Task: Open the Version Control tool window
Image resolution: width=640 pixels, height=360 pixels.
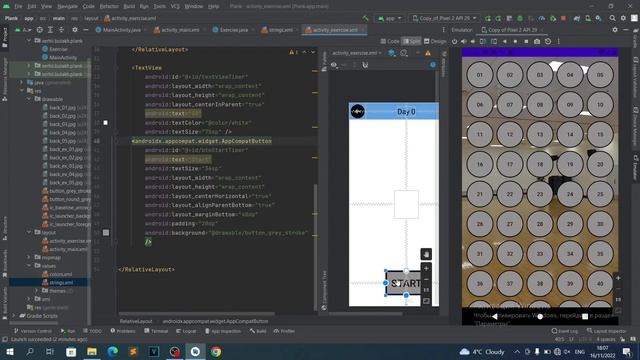Action: 33,331
